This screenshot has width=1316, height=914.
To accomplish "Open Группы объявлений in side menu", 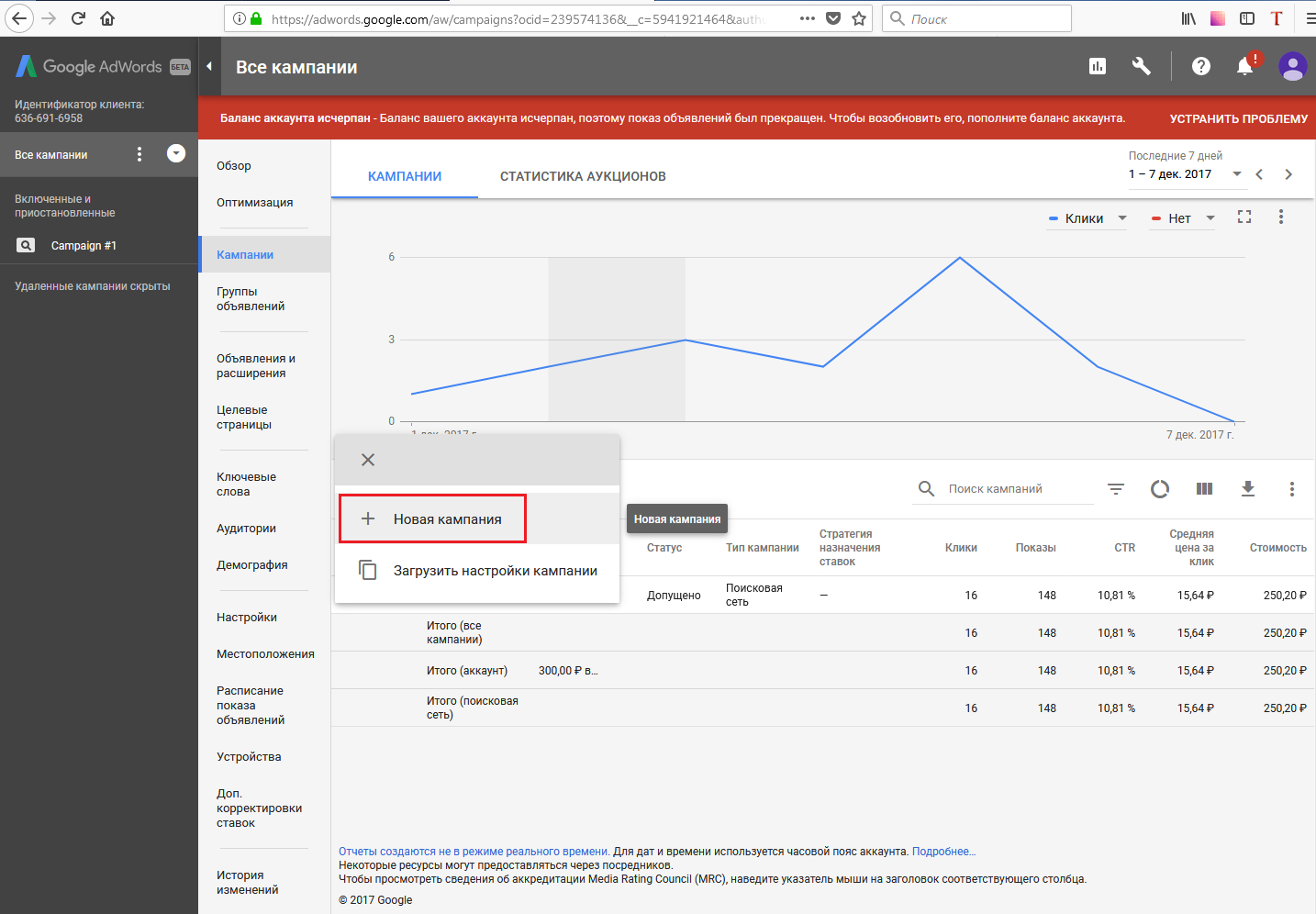I will point(251,299).
